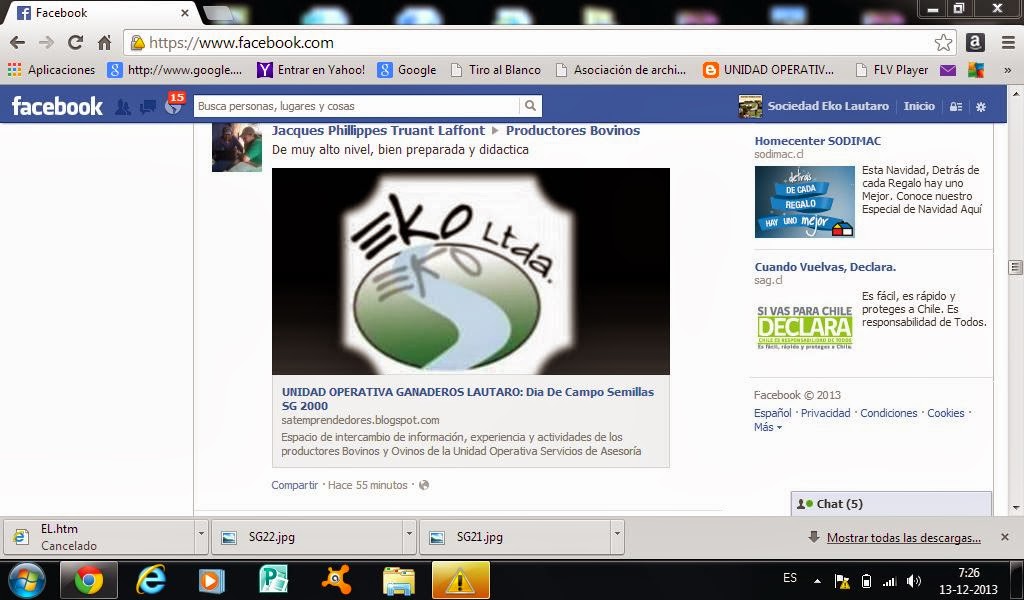Open the Yahoo mail bookmark icon

coord(948,70)
